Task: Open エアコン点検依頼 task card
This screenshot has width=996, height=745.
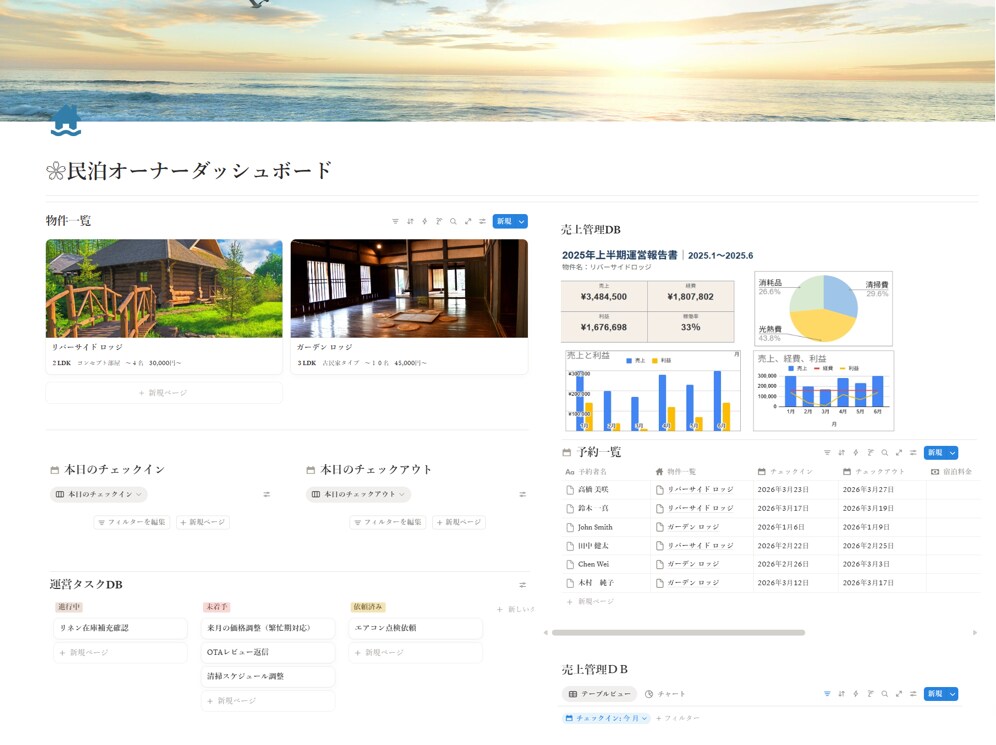Action: (x=415, y=628)
